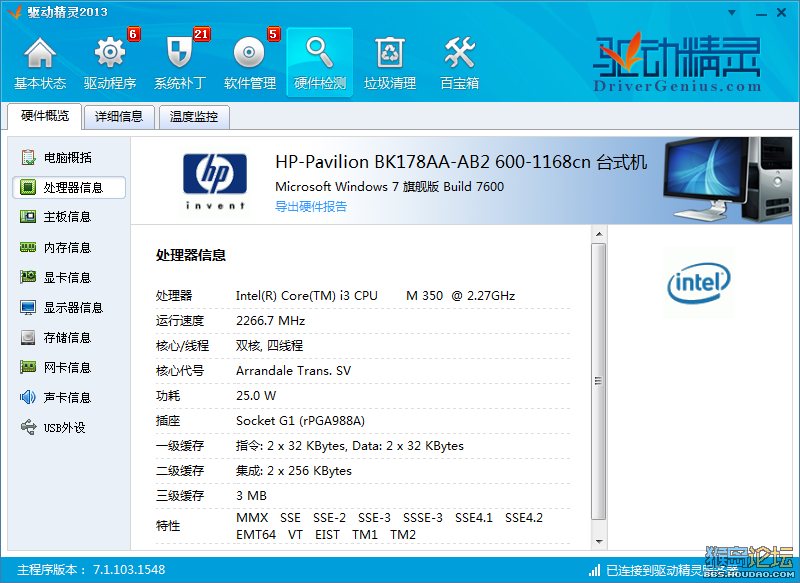Click the 声卡信息 speaker icon
This screenshot has width=800, height=583.
click(28, 397)
